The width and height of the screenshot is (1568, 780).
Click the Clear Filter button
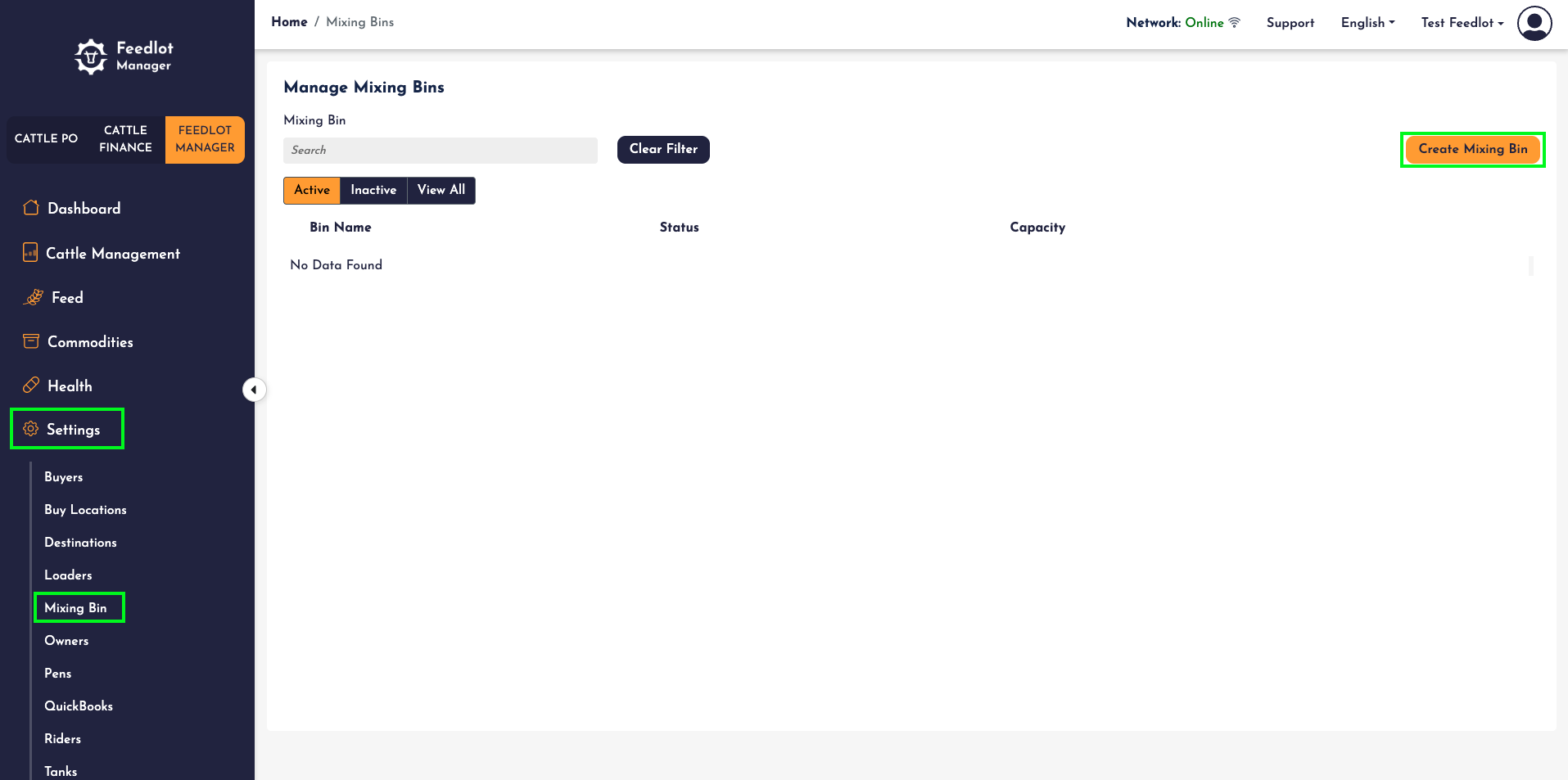tap(663, 149)
